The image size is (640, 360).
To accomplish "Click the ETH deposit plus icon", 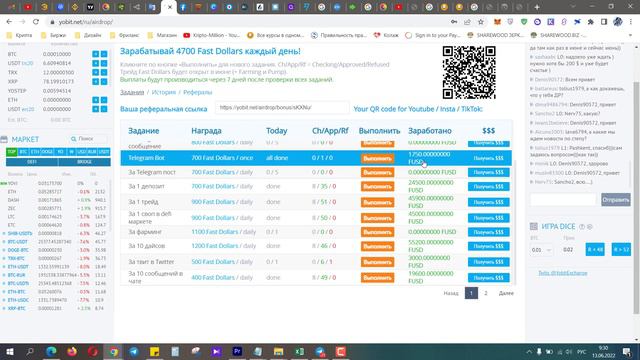I will point(96,100).
